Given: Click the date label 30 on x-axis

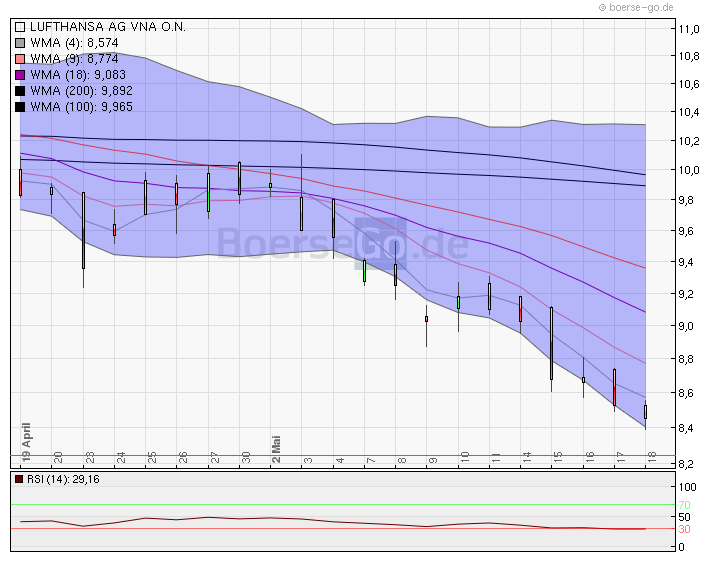Looking at the screenshot, I should point(246,457).
